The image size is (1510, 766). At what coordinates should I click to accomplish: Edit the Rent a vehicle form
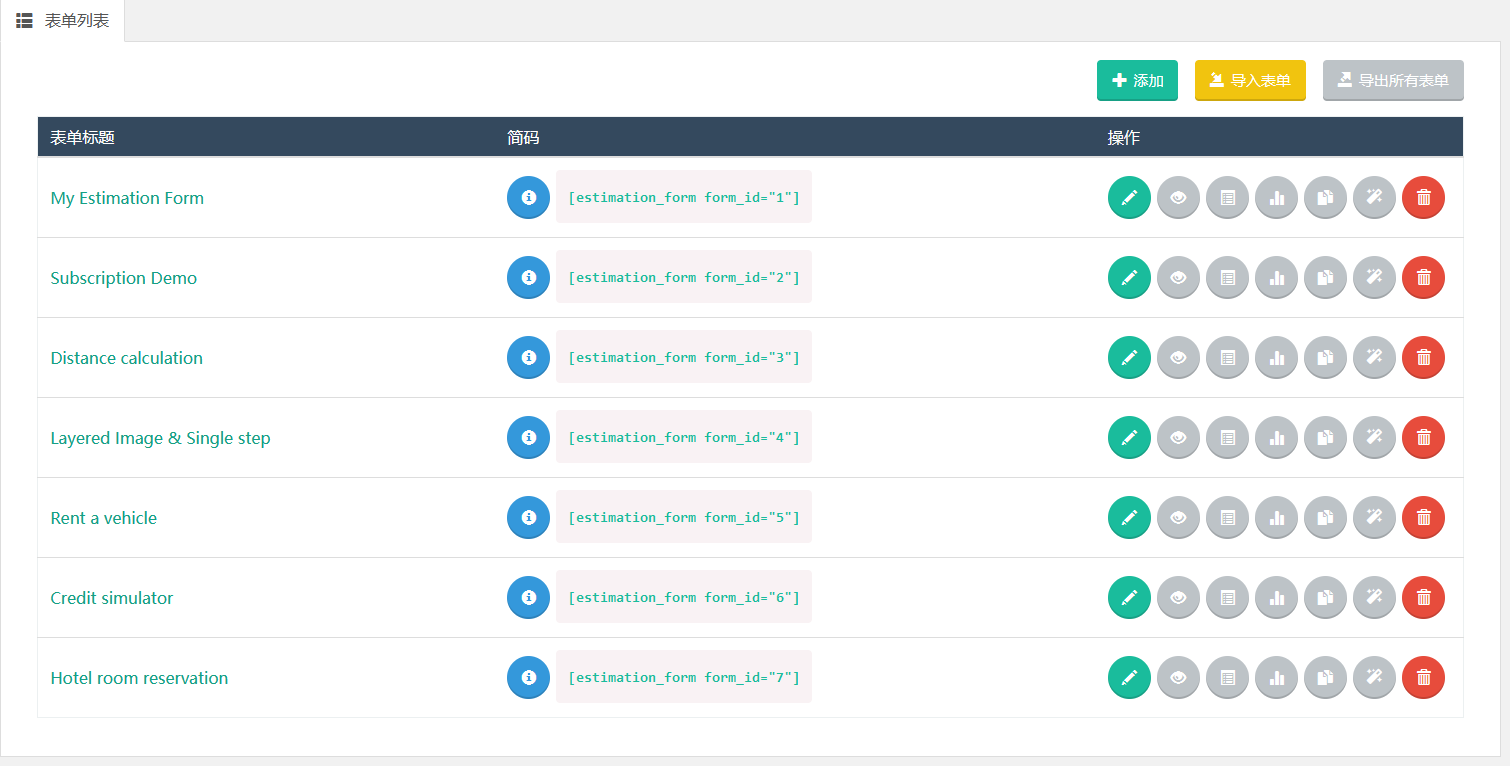click(x=1130, y=517)
